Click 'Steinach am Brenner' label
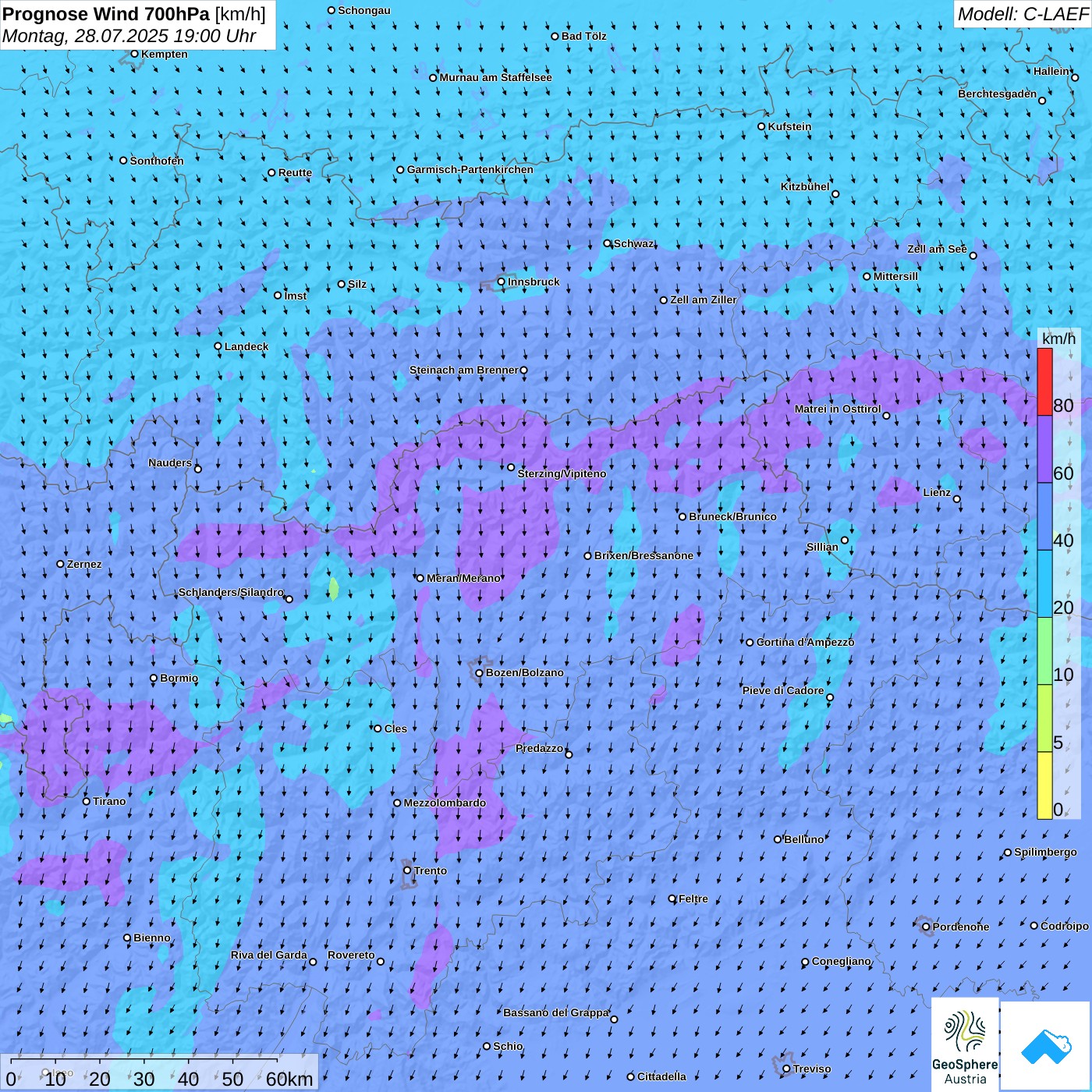This screenshot has width=1092, height=1092. coord(464,370)
